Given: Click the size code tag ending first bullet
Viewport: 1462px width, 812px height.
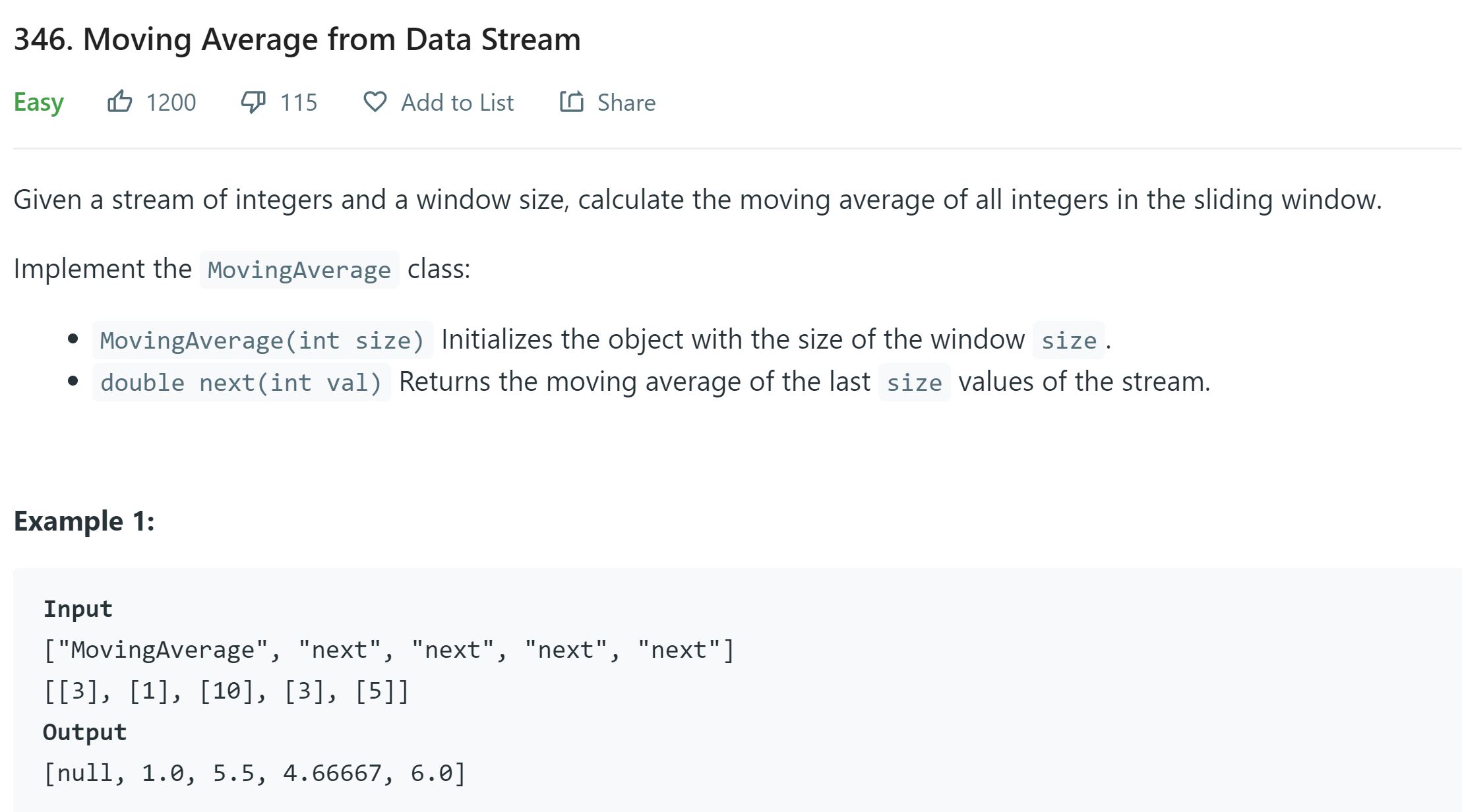Looking at the screenshot, I should [1068, 340].
